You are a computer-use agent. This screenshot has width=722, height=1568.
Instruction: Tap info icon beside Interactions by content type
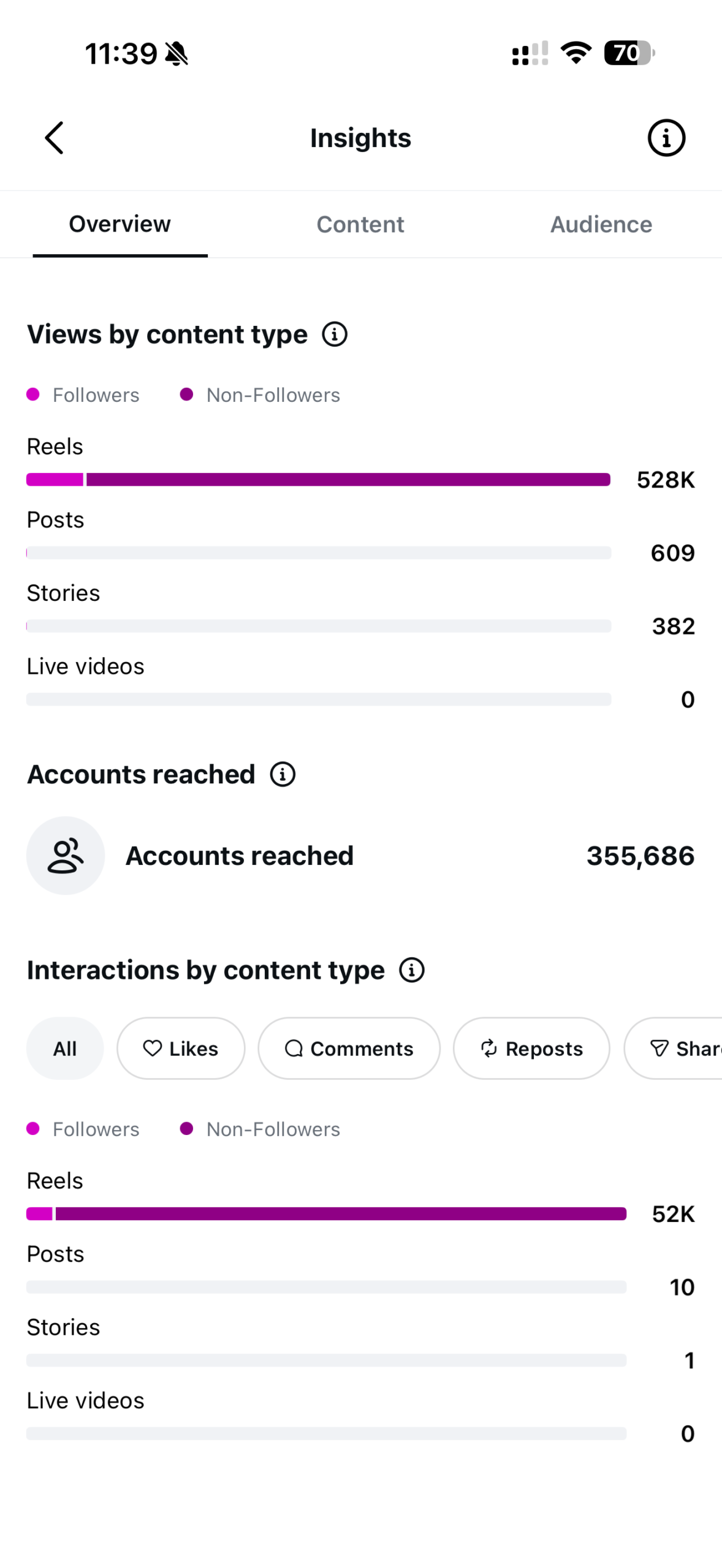(411, 970)
